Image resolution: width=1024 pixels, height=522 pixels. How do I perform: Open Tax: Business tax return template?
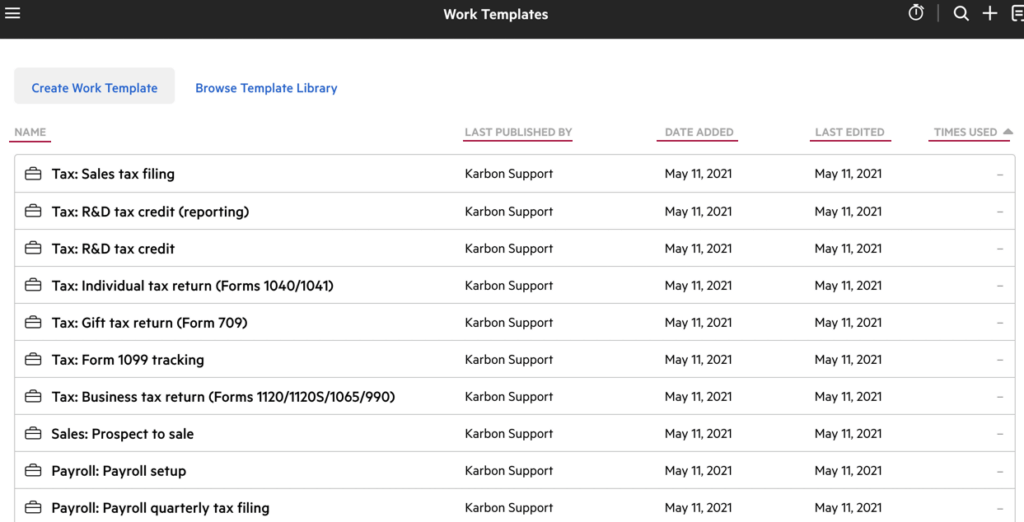[x=223, y=397]
